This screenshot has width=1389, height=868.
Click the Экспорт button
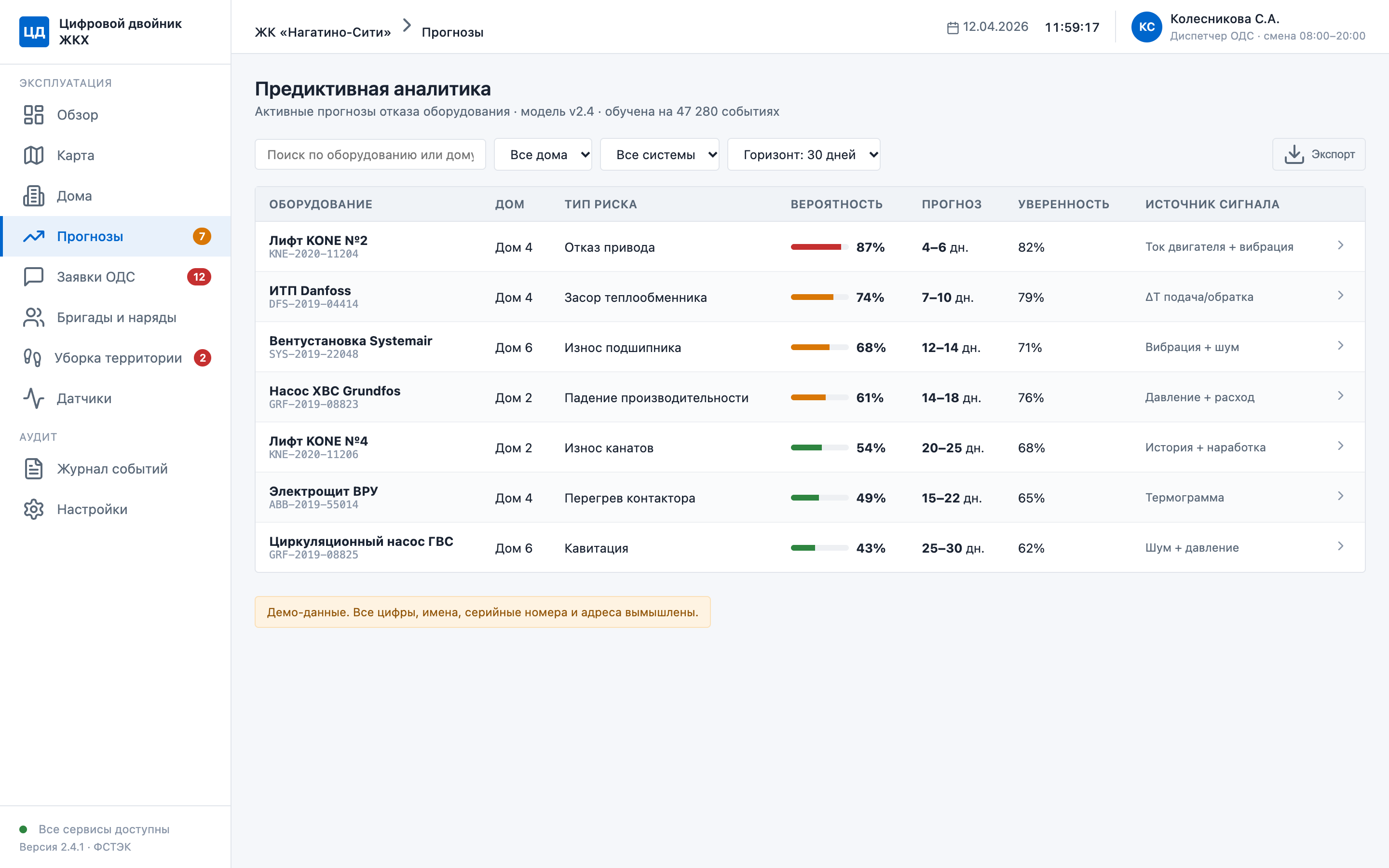pyautogui.click(x=1319, y=154)
